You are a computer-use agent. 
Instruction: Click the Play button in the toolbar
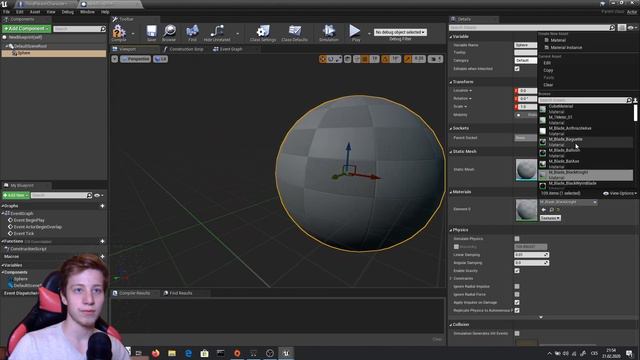click(355, 32)
